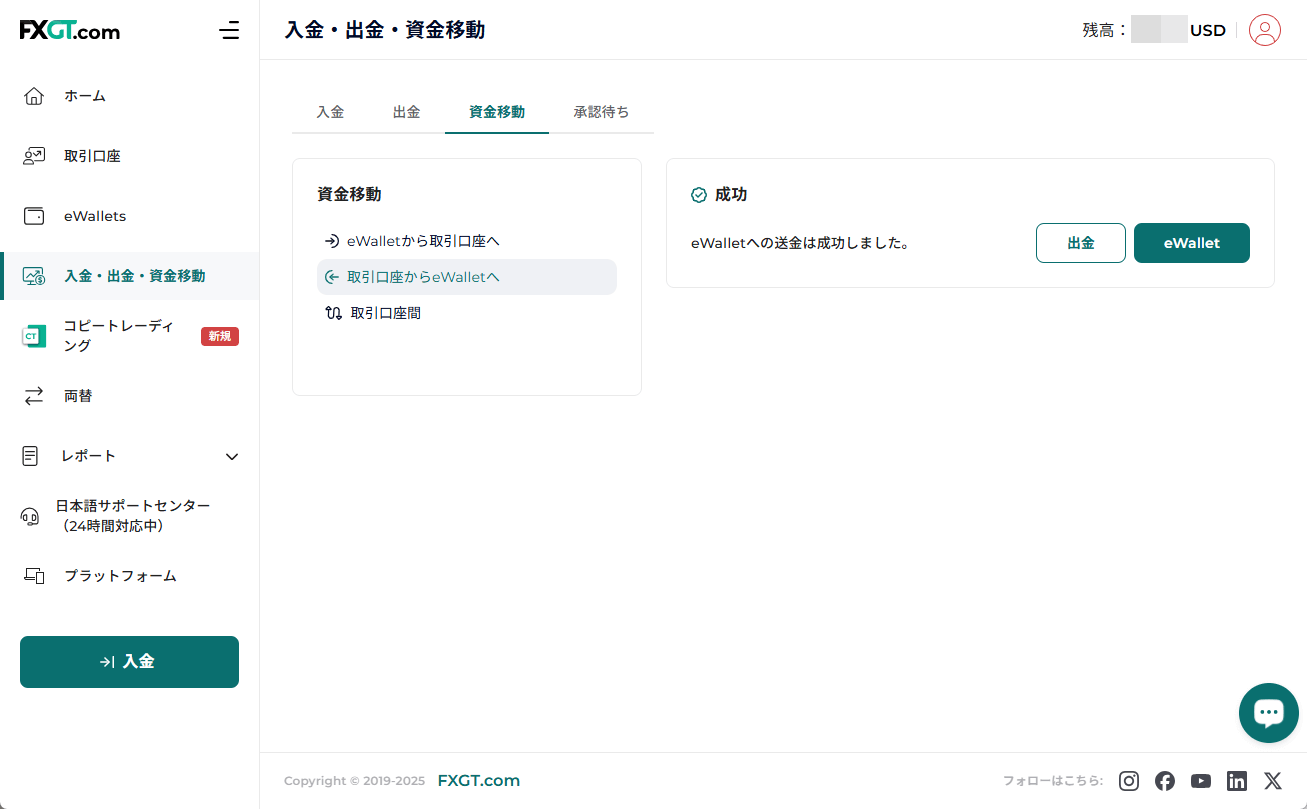The width and height of the screenshot is (1307, 809).
Task: Open the 承認待ち tab
Action: tap(601, 112)
